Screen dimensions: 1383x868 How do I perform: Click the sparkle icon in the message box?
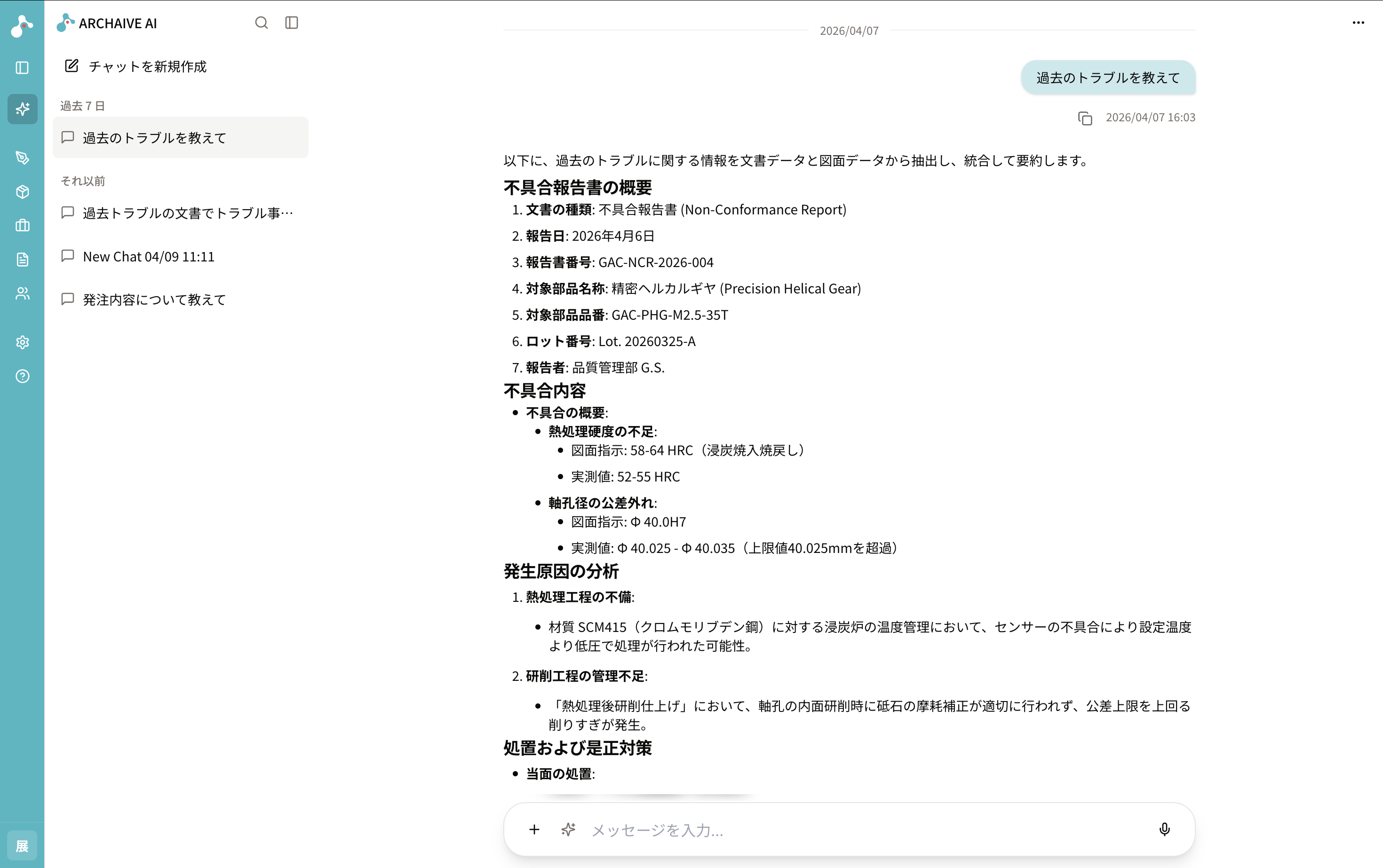pos(568,829)
